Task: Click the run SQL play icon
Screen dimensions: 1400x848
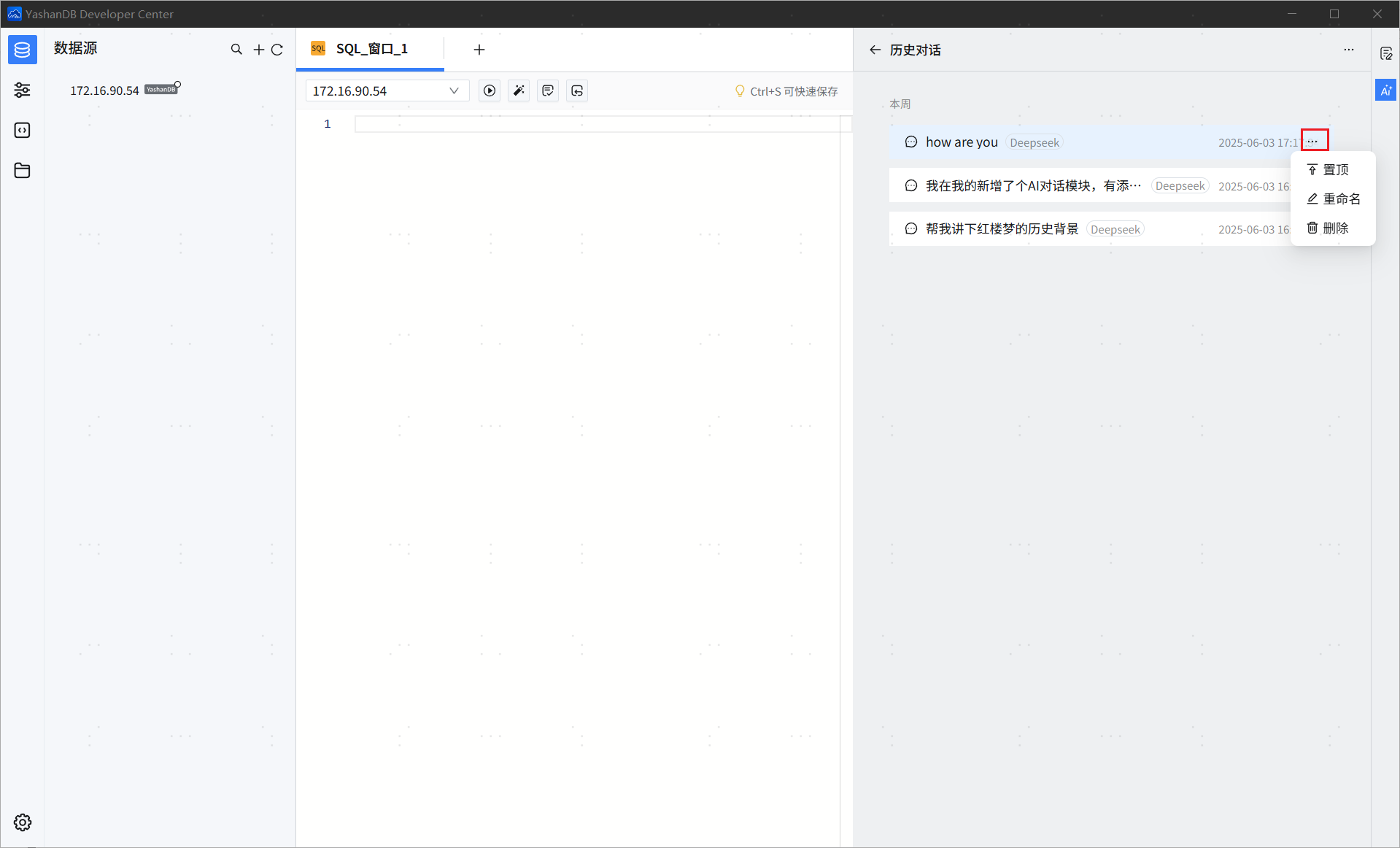Action: pyautogui.click(x=490, y=90)
